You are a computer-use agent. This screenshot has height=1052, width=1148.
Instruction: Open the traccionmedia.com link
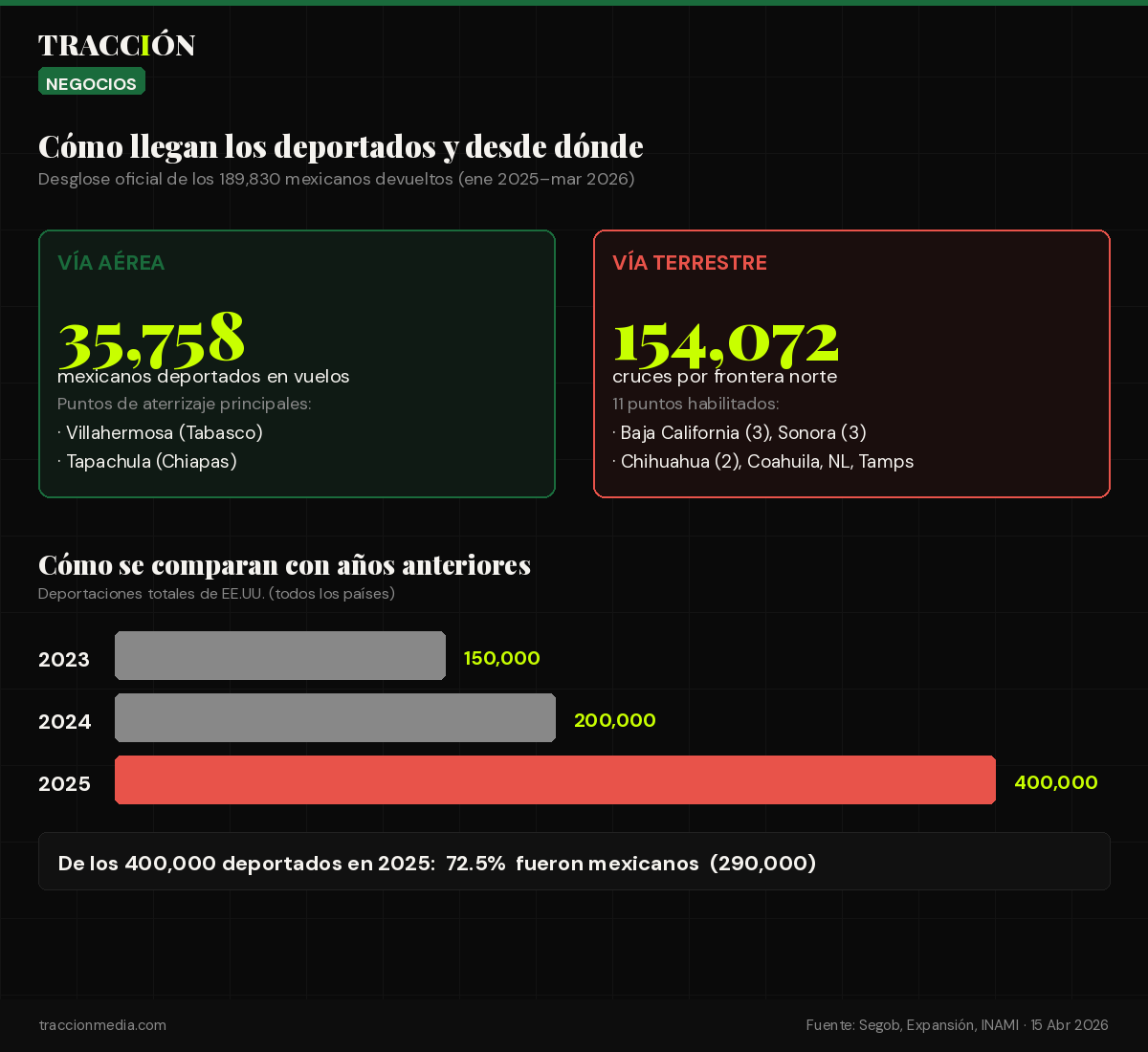101,1024
